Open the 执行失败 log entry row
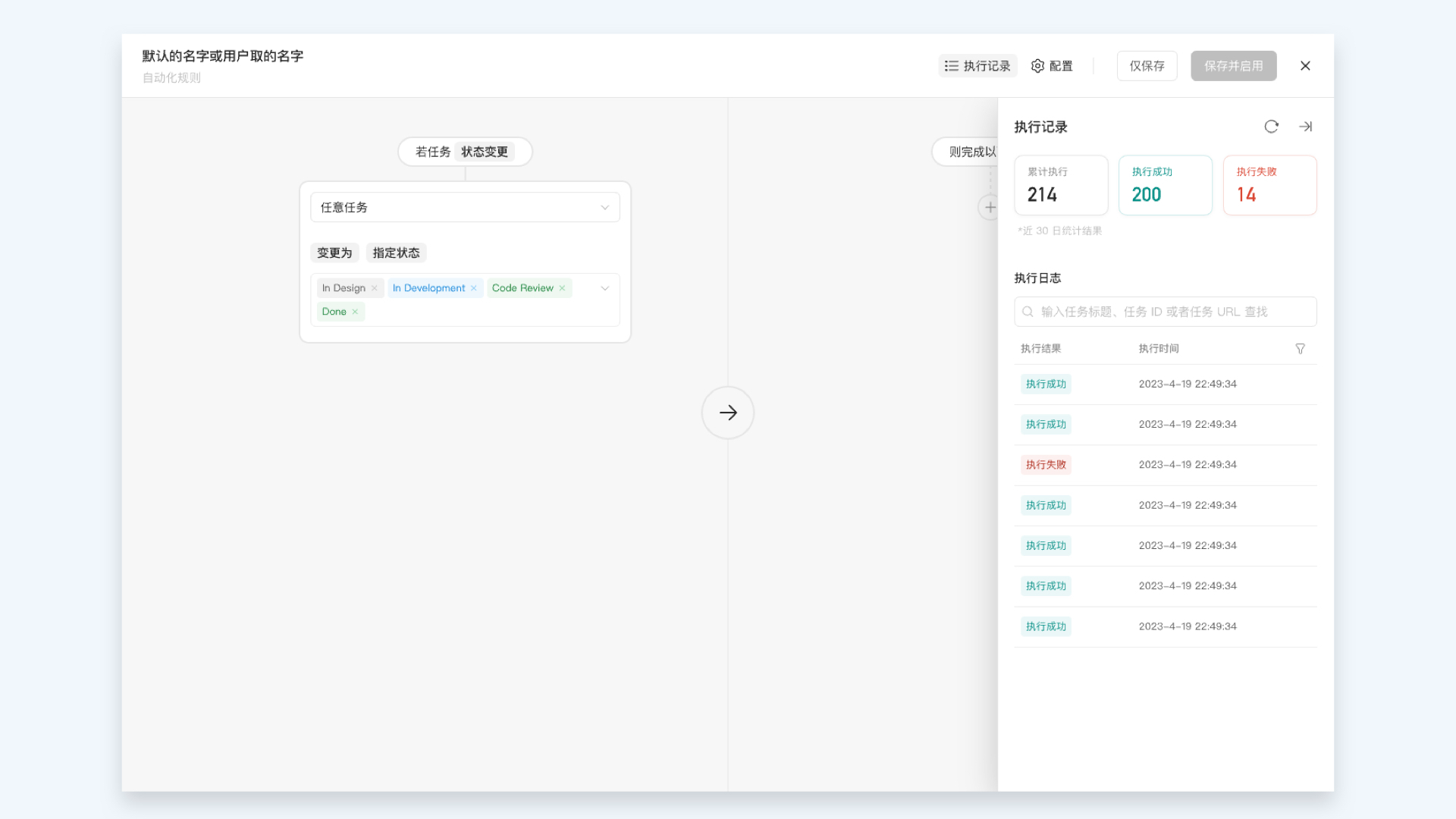 (1165, 465)
